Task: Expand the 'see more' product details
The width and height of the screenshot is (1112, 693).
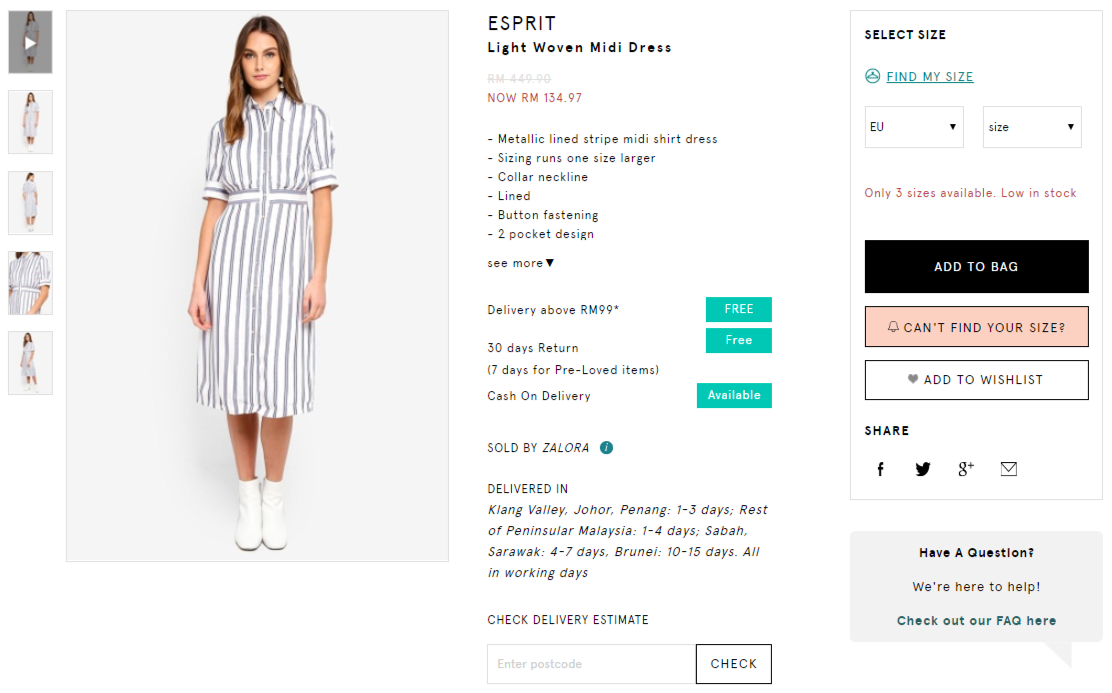Action: [x=520, y=263]
